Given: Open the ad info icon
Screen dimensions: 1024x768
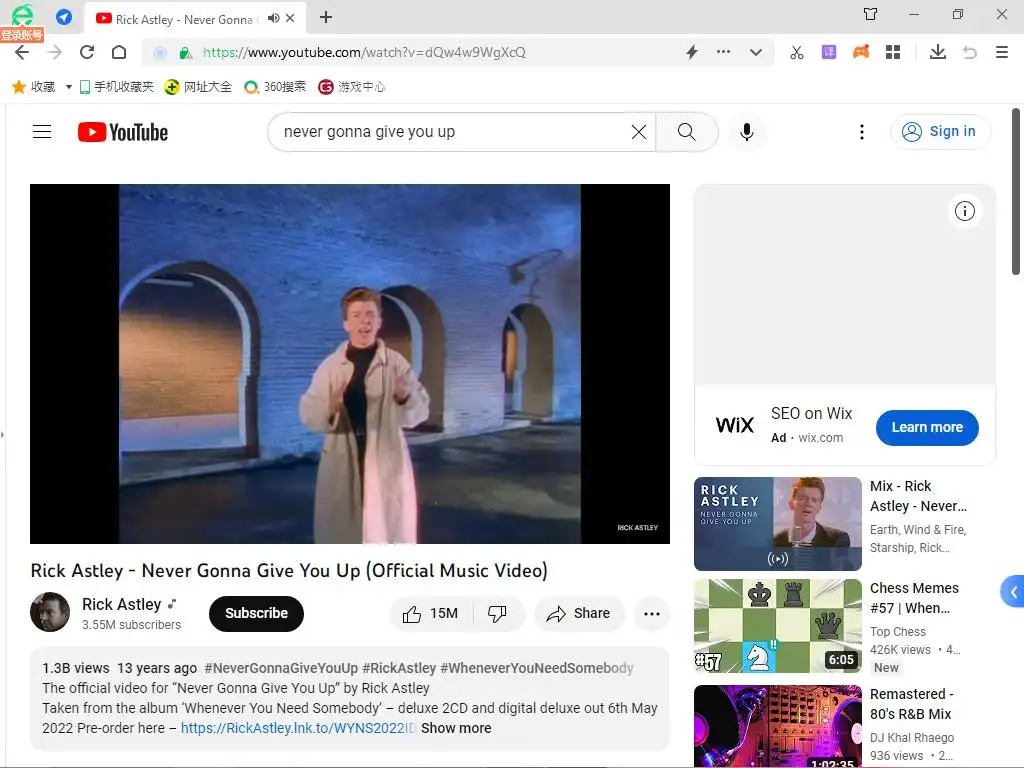Looking at the screenshot, I should pos(965,211).
